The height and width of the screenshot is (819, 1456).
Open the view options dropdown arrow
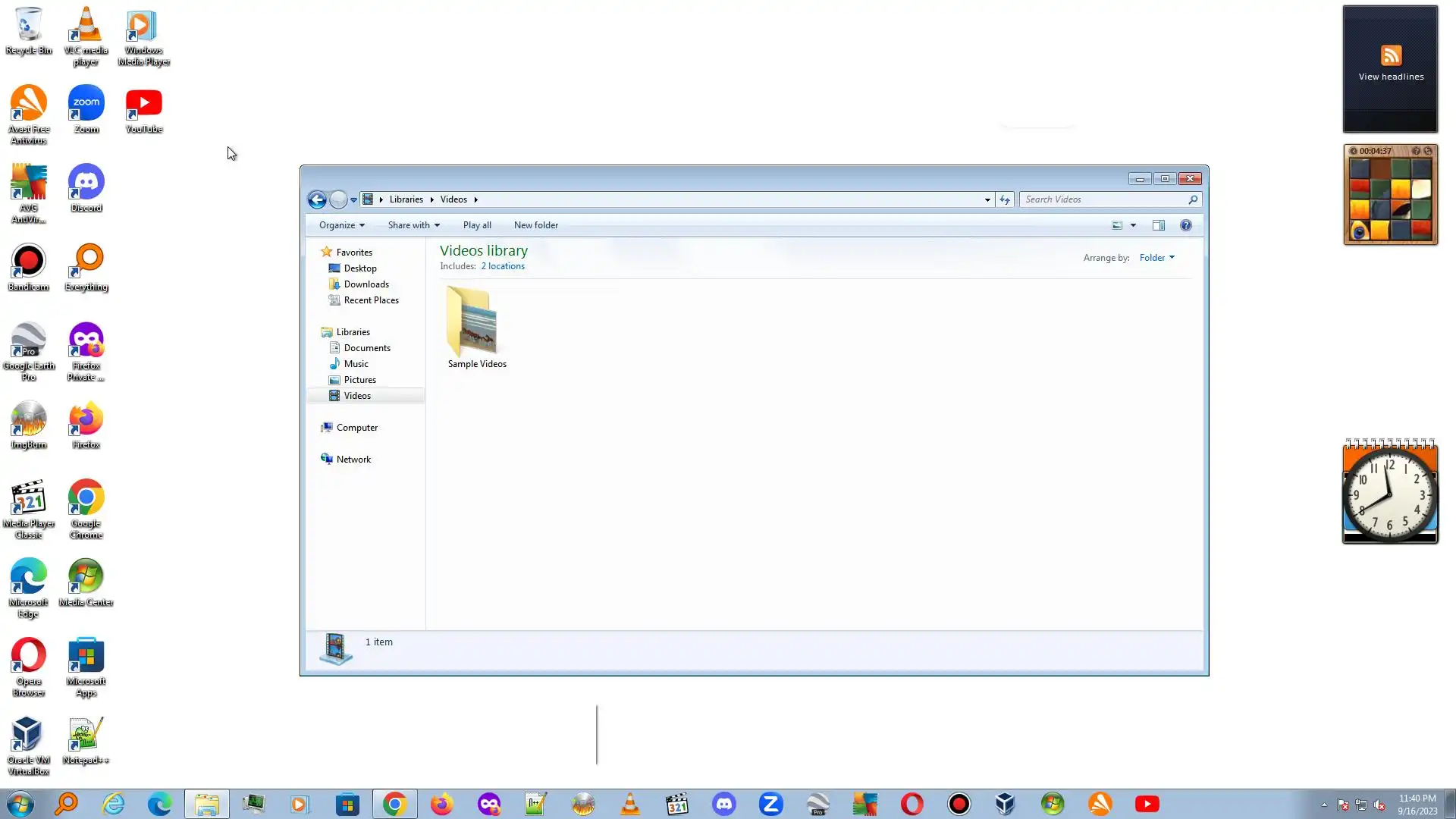click(x=1133, y=225)
